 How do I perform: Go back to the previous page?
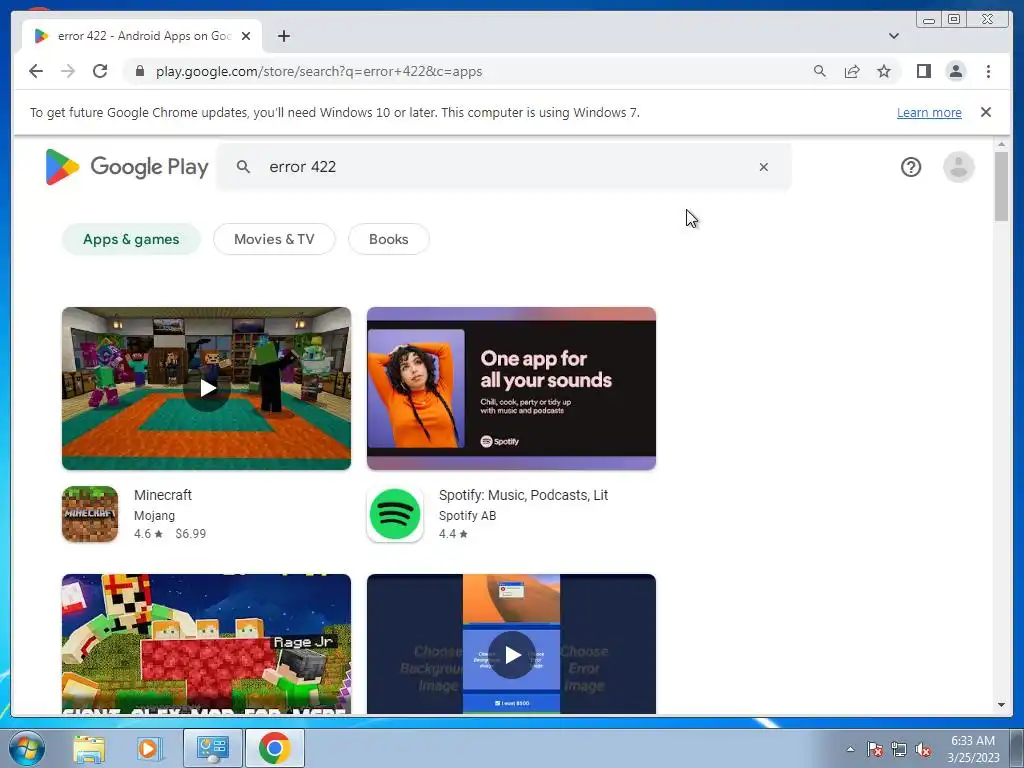pos(36,71)
